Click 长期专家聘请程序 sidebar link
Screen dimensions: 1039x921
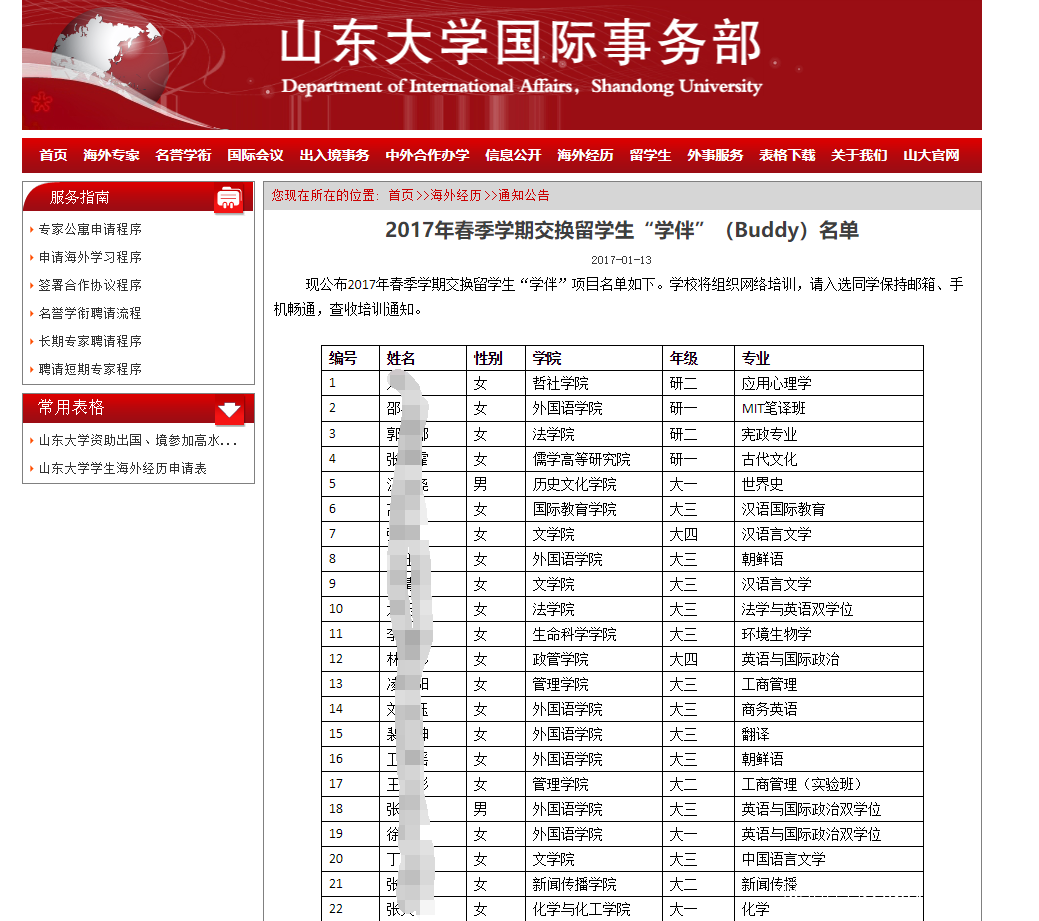point(90,341)
